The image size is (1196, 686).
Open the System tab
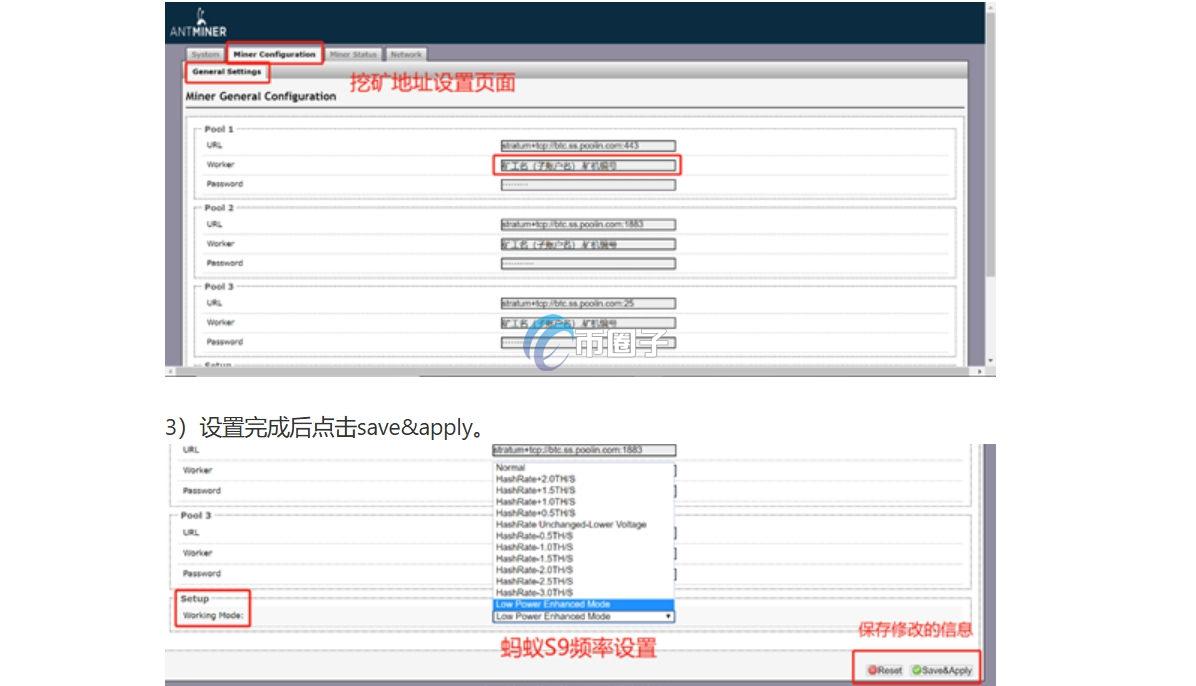205,54
